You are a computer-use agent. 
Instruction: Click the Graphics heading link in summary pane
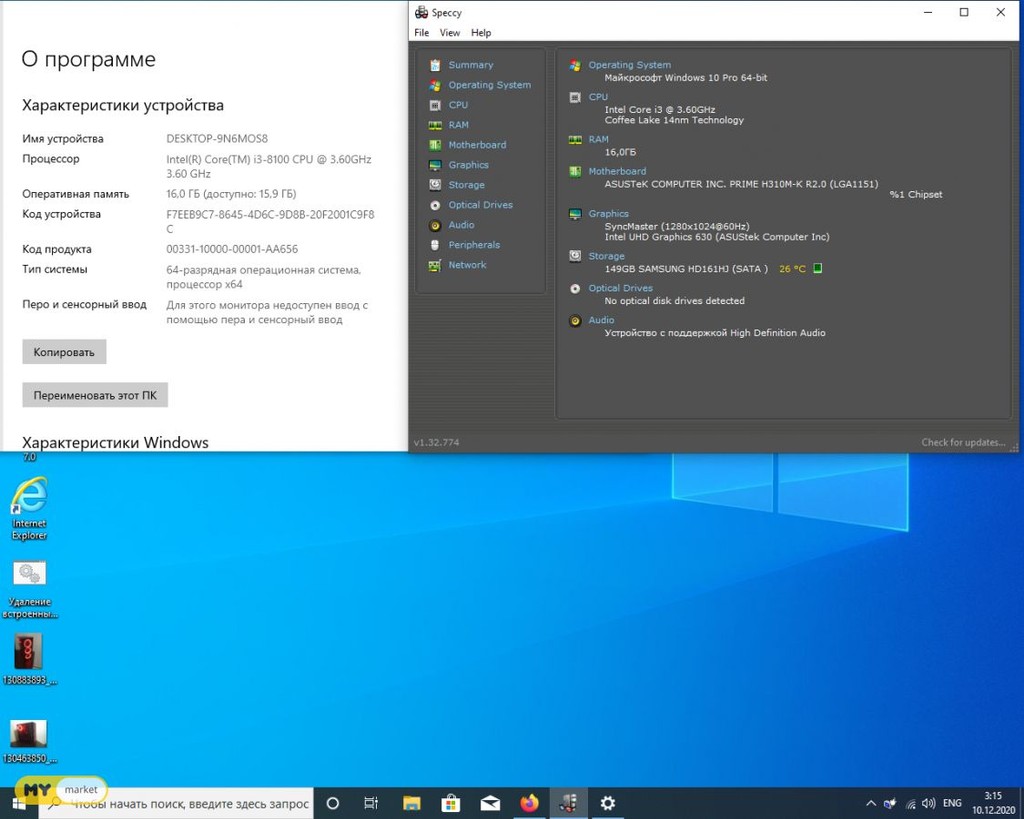click(x=609, y=214)
